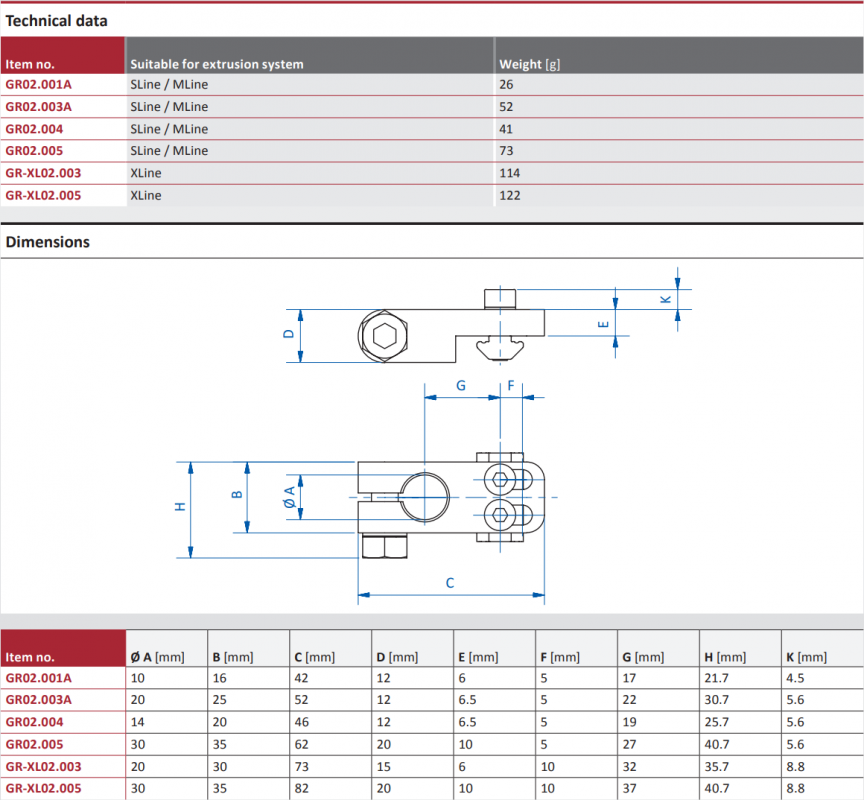This screenshot has height=800, width=864.
Task: Select GR-XL02.003 in the dimensions table
Action: point(43,766)
